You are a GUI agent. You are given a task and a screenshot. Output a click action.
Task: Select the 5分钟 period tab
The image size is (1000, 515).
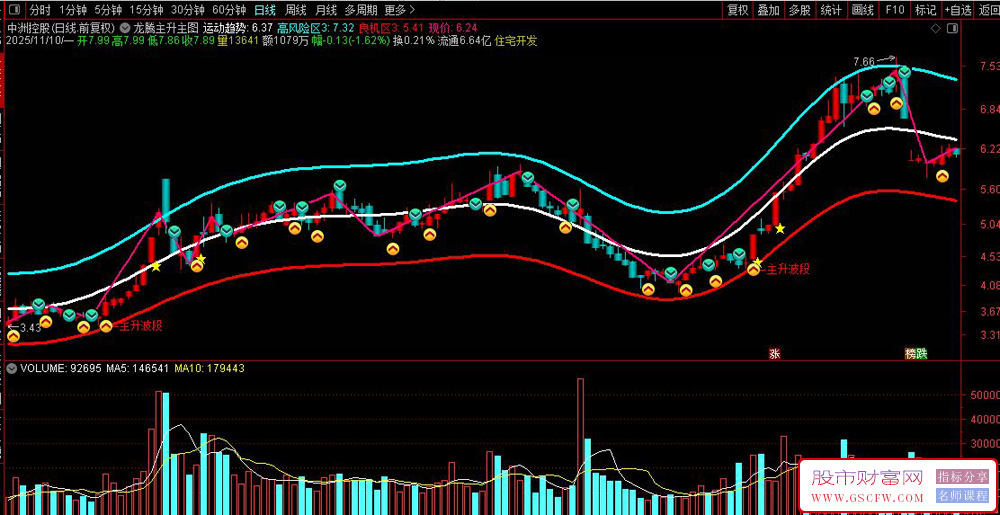(x=108, y=10)
